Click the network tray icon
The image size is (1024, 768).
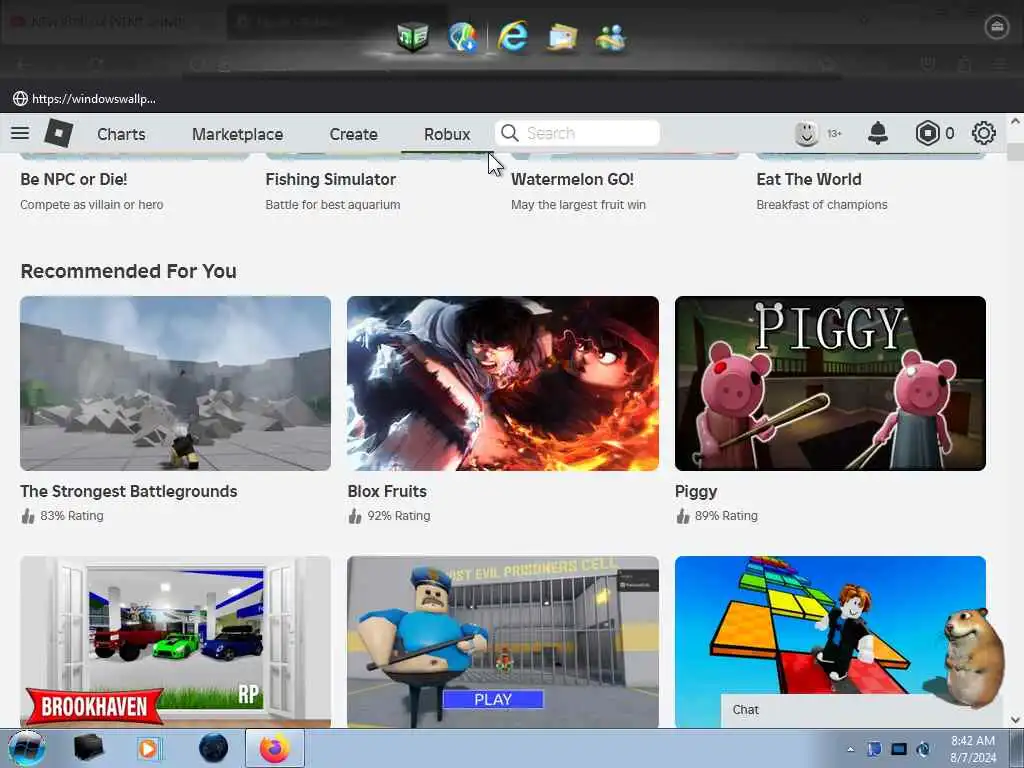(923, 749)
